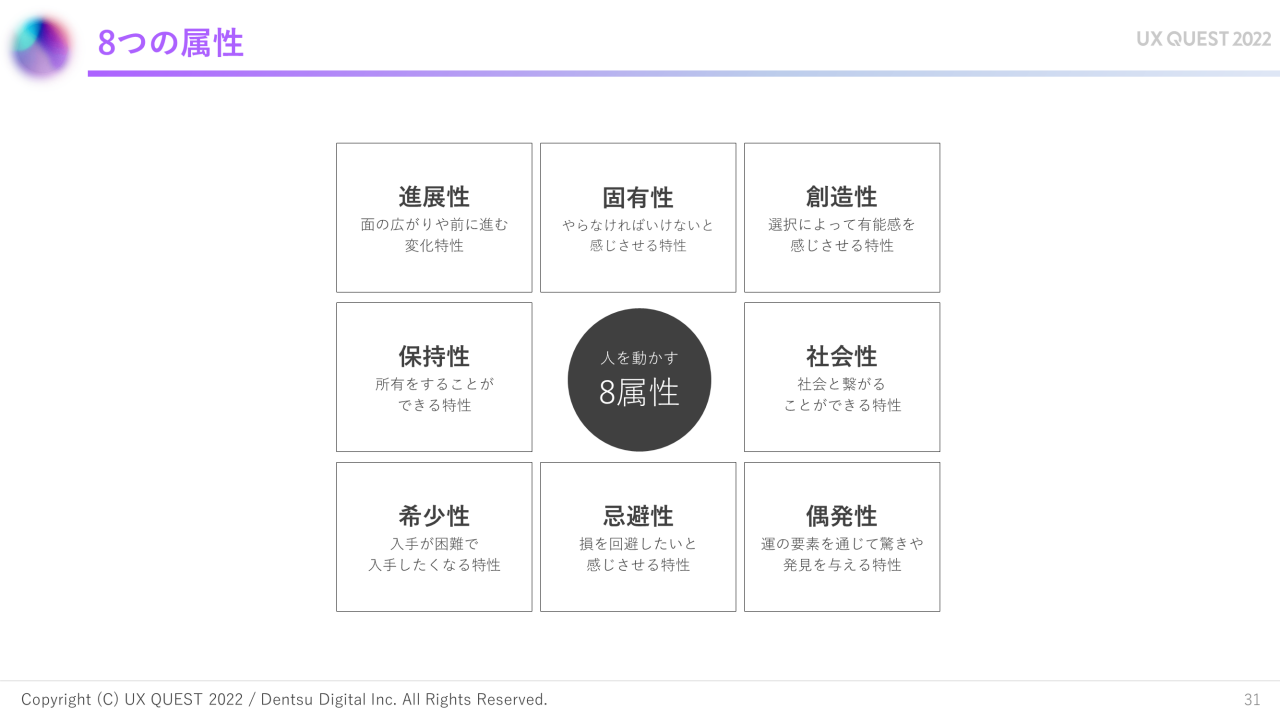1280x719 pixels.
Task: Click the 偶発性 heading
Action: (842, 516)
